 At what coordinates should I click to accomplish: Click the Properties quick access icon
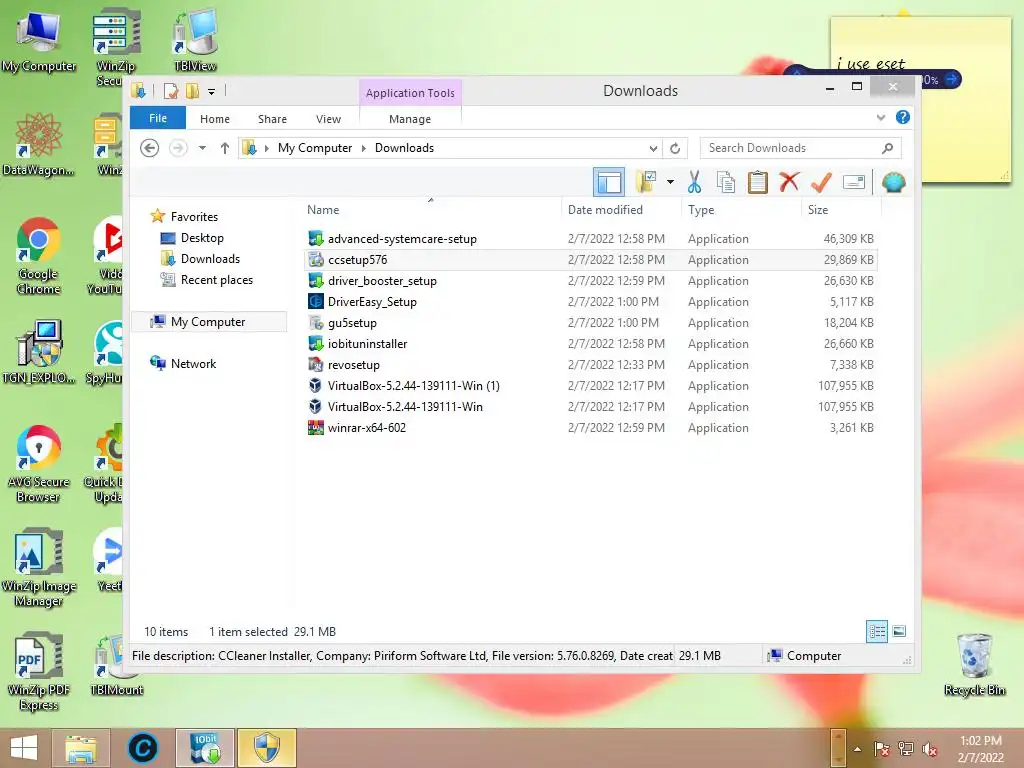point(171,91)
